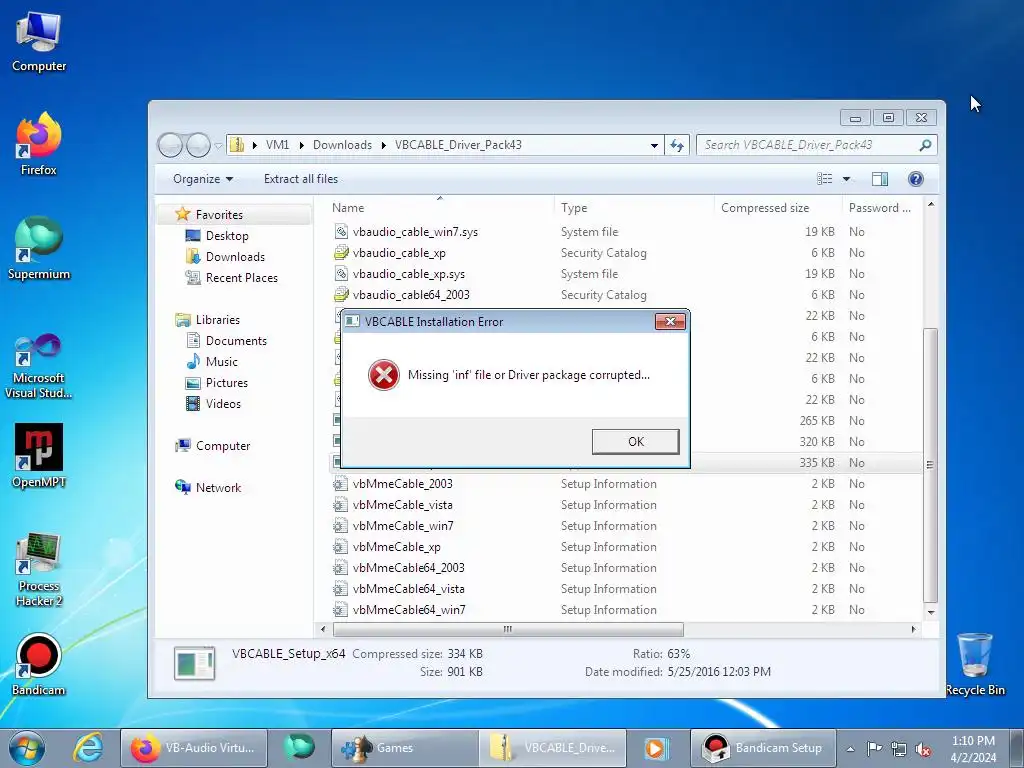Select vbMmeCable_vista setup file
This screenshot has height=768, width=1024.
402,505
